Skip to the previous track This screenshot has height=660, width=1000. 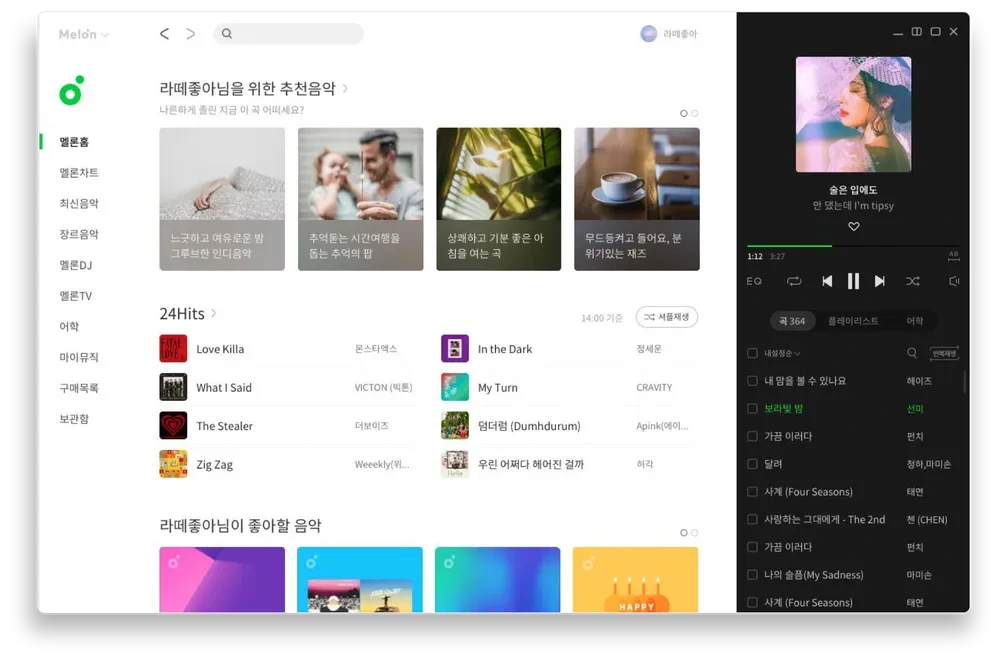pos(827,281)
